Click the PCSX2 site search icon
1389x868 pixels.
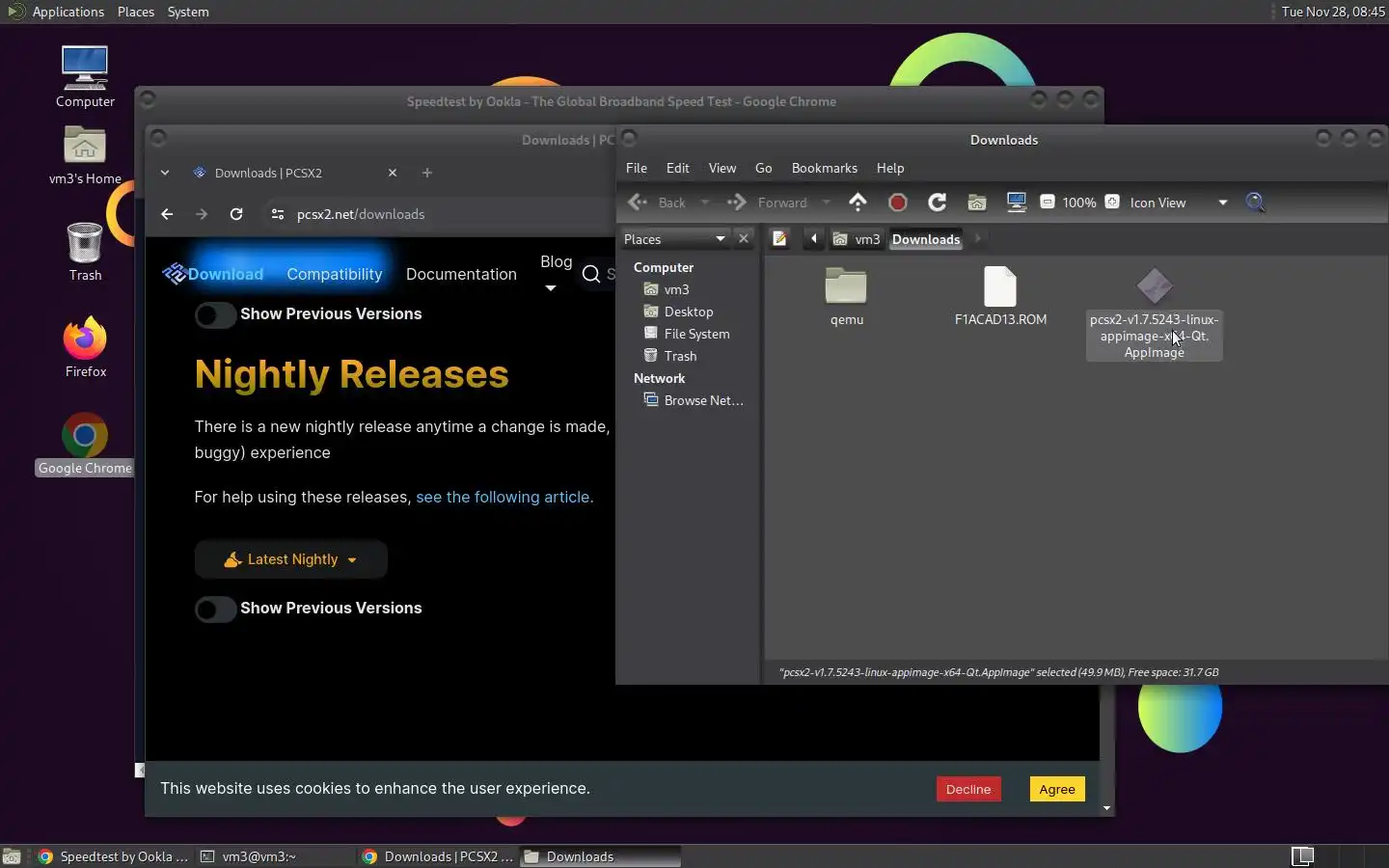point(591,274)
